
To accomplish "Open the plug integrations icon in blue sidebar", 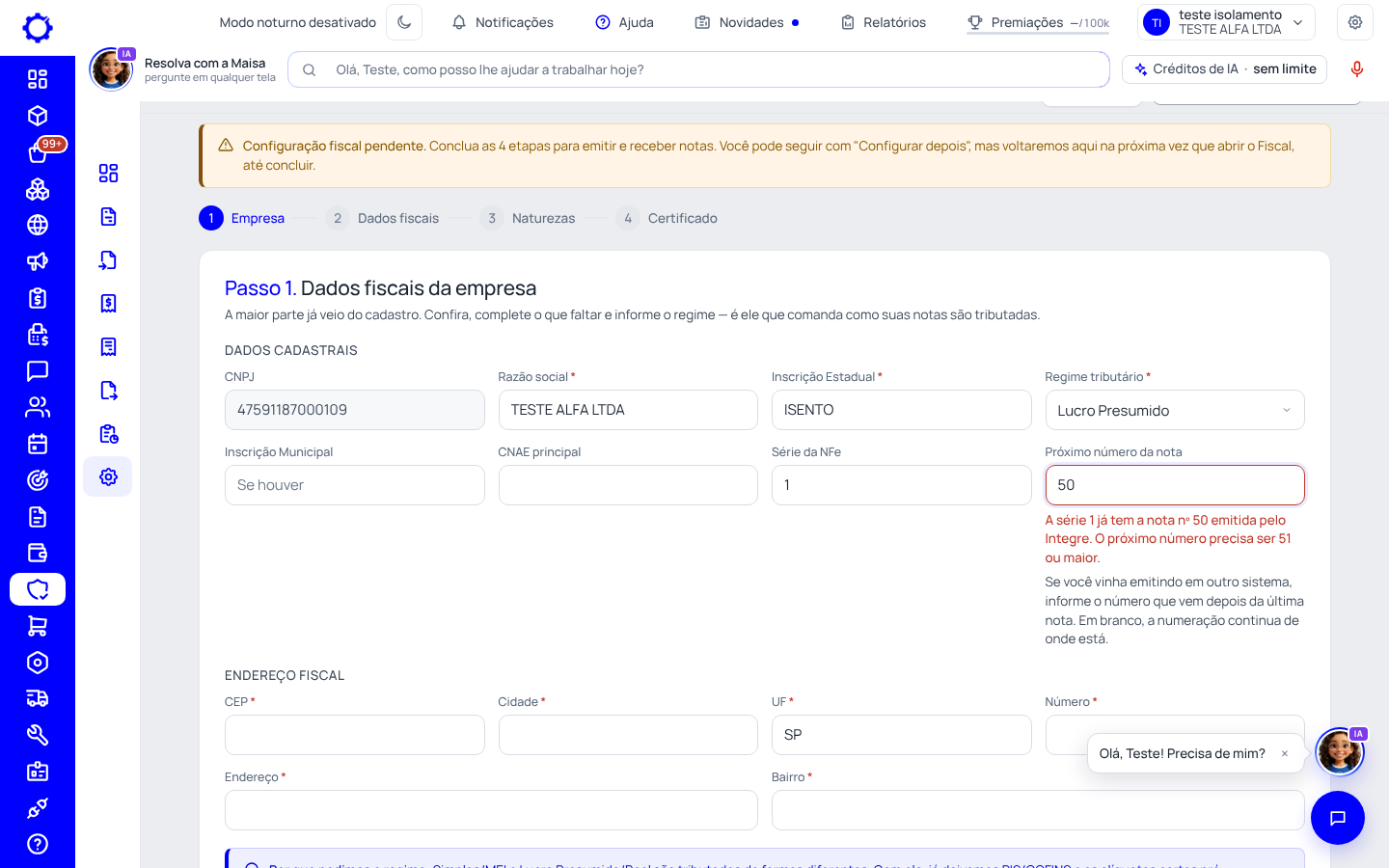I will (x=38, y=808).
